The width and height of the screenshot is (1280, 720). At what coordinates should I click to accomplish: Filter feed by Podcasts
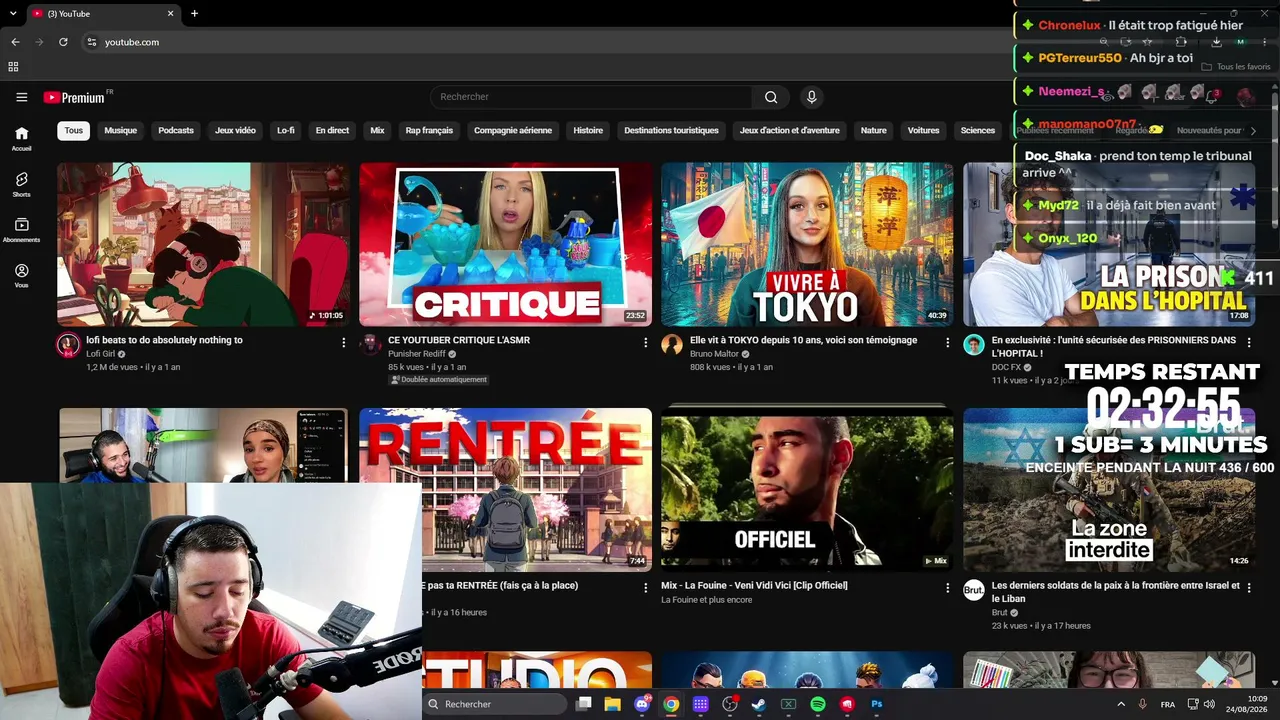click(x=176, y=130)
